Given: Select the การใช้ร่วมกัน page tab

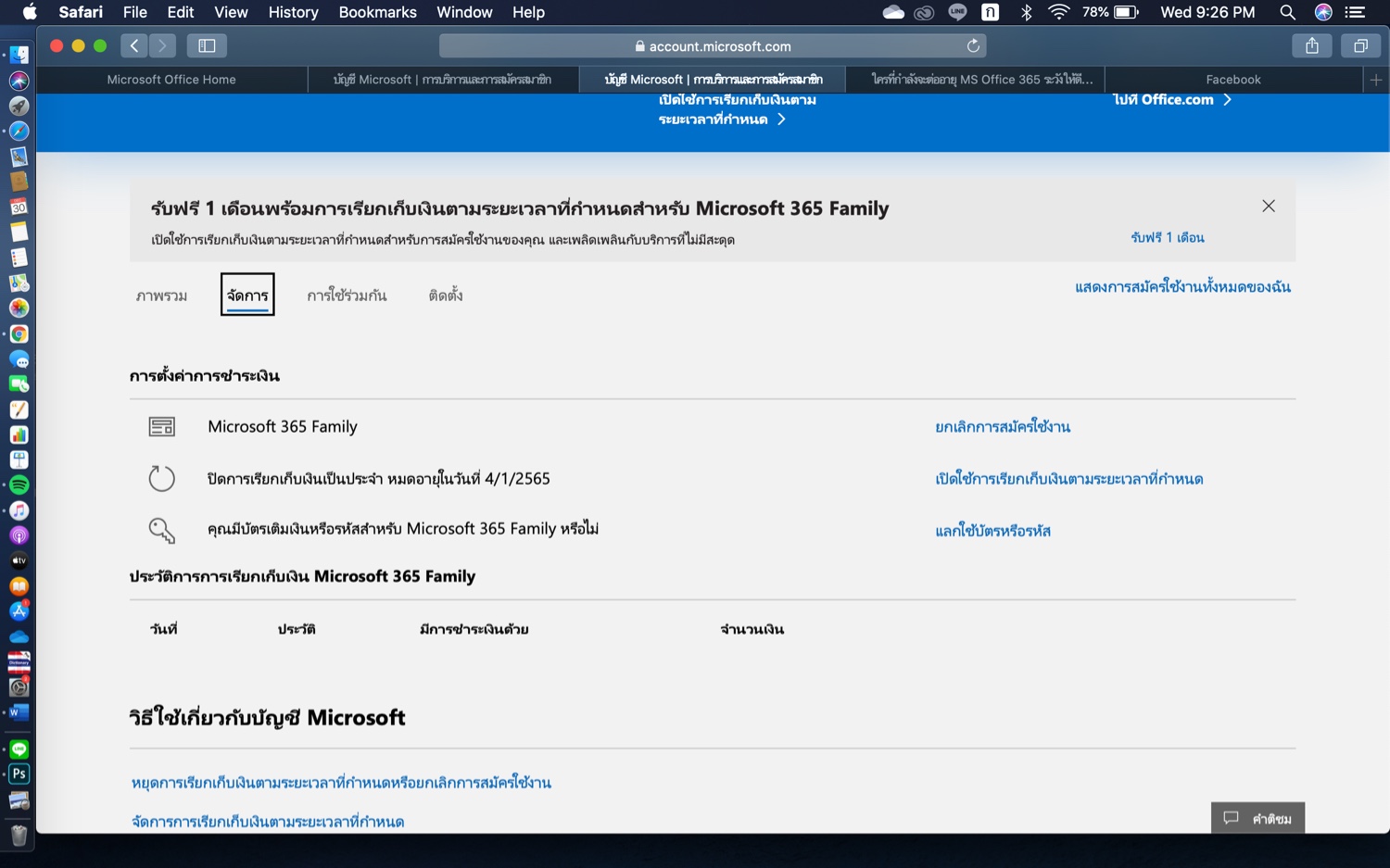Looking at the screenshot, I should (347, 296).
